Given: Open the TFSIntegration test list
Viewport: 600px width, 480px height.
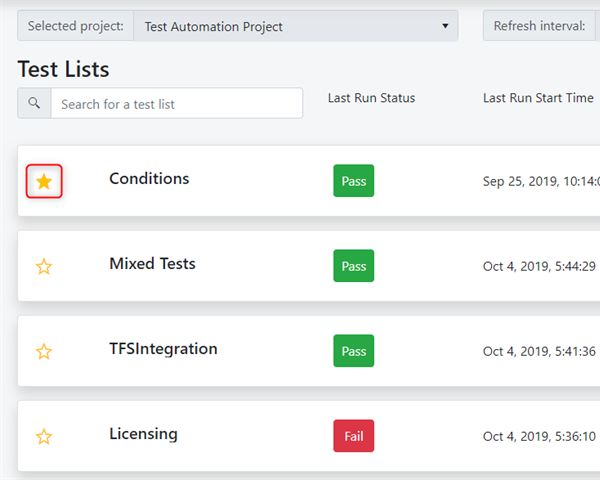Looking at the screenshot, I should [x=163, y=349].
